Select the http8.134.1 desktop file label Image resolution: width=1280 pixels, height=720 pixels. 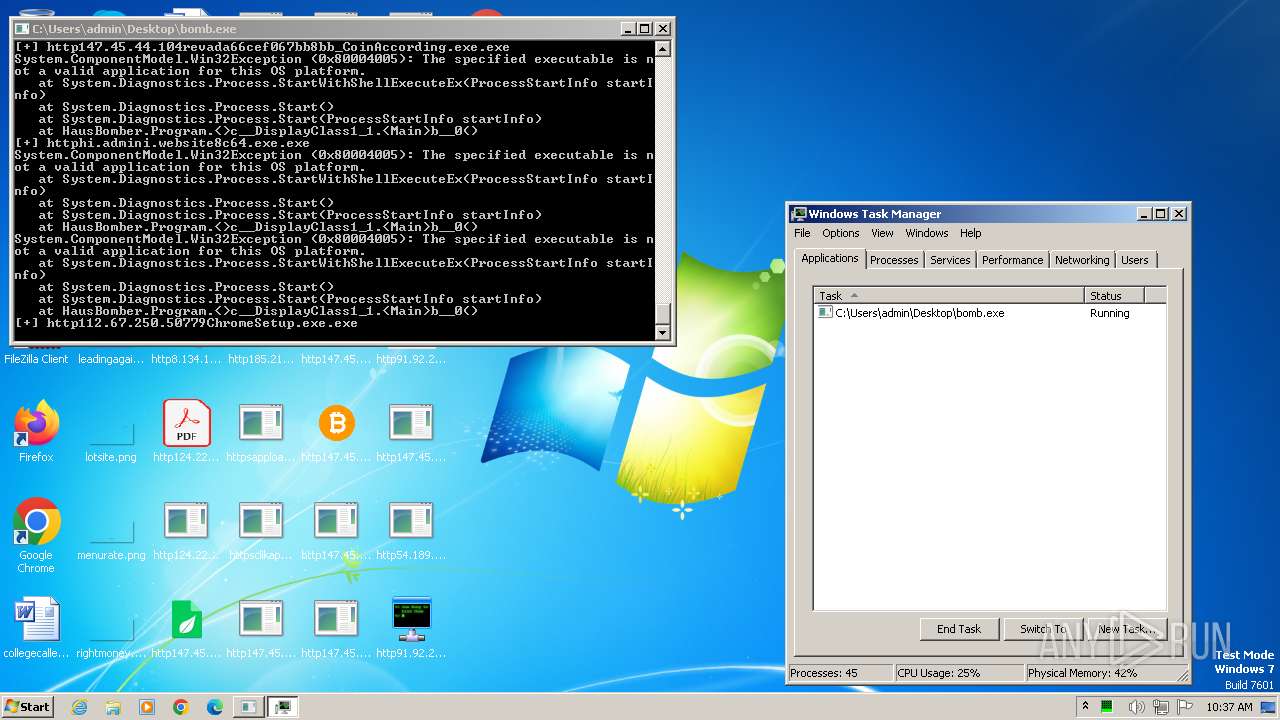coord(187,359)
